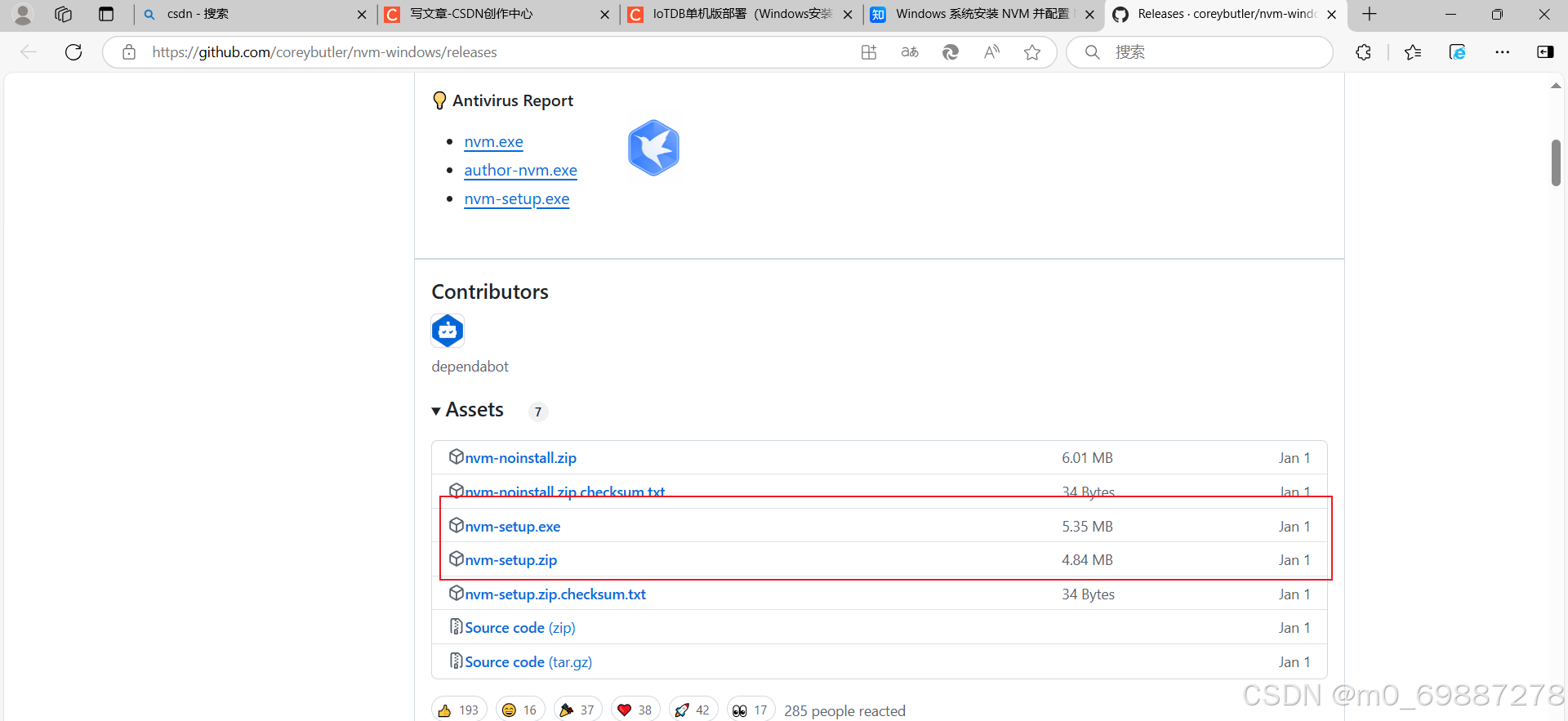Close the 写文章-CSDN创作中心 tab
1568x721 pixels.
tap(604, 15)
